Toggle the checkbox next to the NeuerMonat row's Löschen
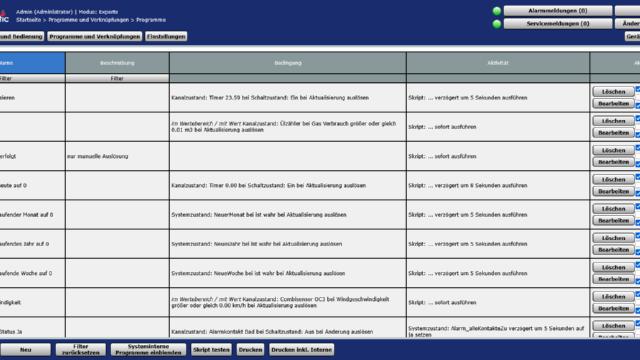640x360 pixels. (x=638, y=206)
